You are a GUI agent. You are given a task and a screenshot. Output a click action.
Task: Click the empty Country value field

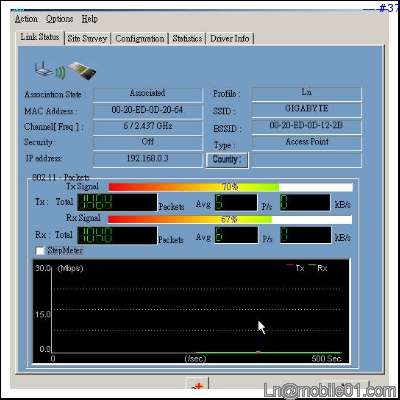[307, 160]
